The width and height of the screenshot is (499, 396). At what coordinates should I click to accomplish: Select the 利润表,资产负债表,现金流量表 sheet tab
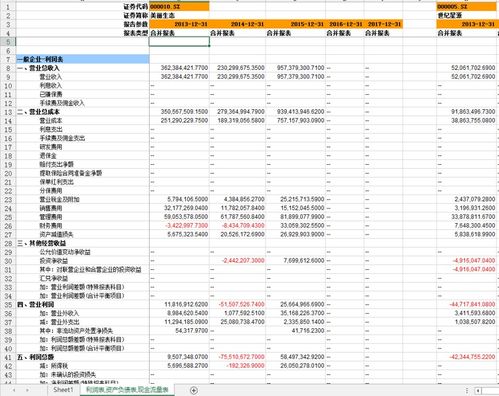point(127,390)
